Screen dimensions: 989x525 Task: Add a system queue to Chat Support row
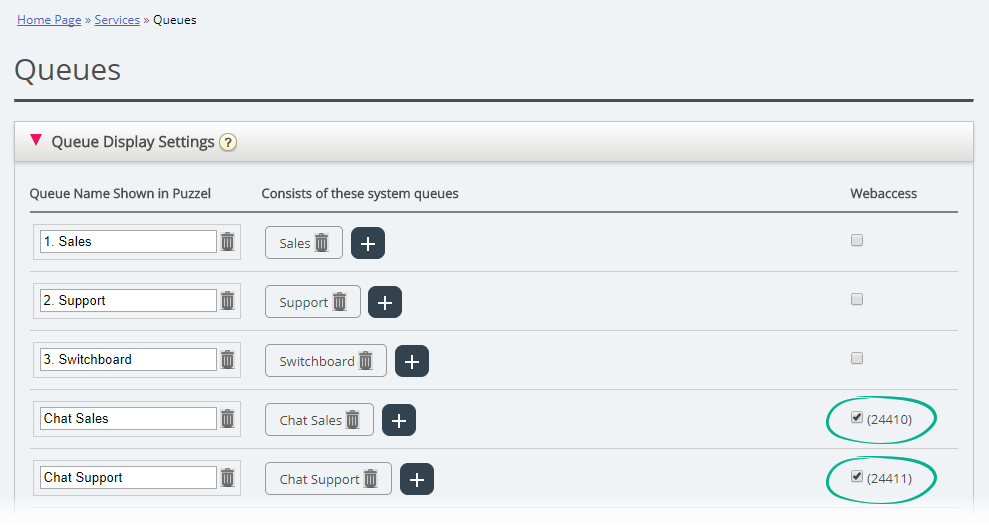(x=417, y=479)
